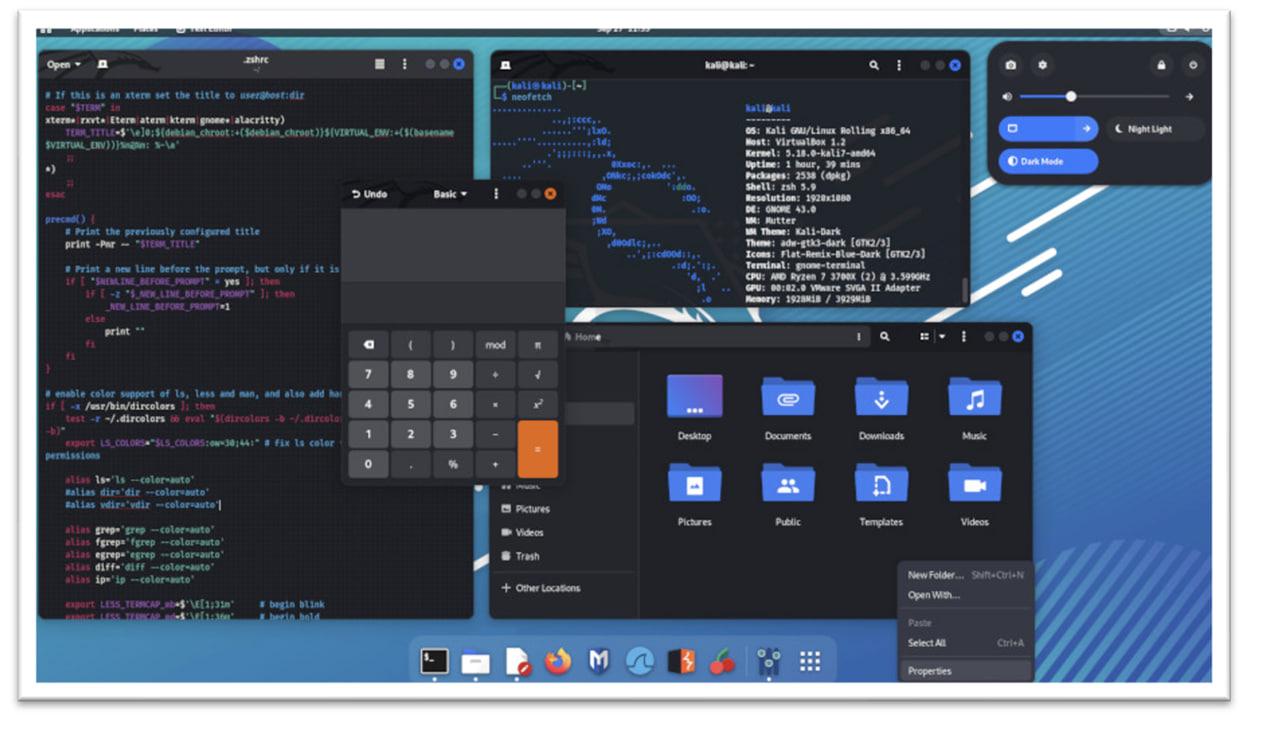Turn off Dark Mode toggle
Viewport: 1280px width, 740px height.
tap(1047, 161)
